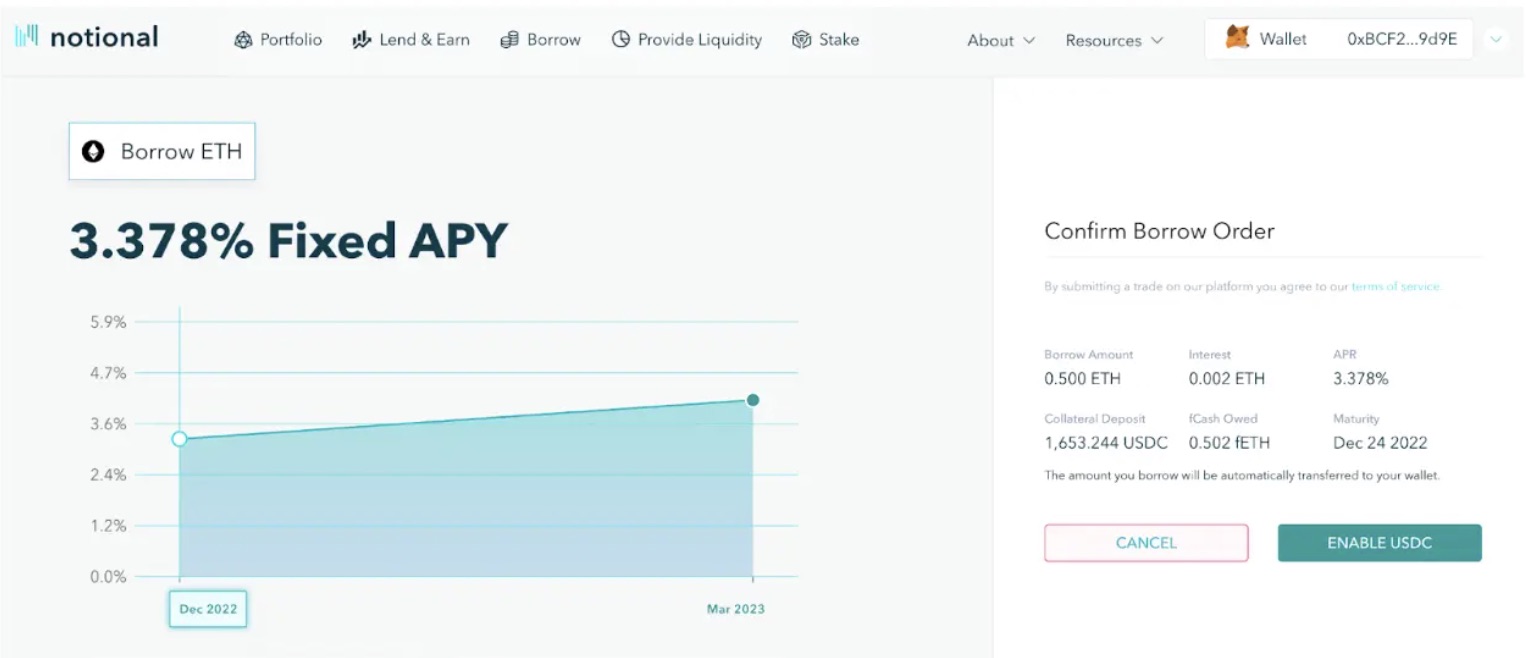Click the Lend & Earn chart icon
This screenshot has height=658, width=1526.
pos(361,40)
